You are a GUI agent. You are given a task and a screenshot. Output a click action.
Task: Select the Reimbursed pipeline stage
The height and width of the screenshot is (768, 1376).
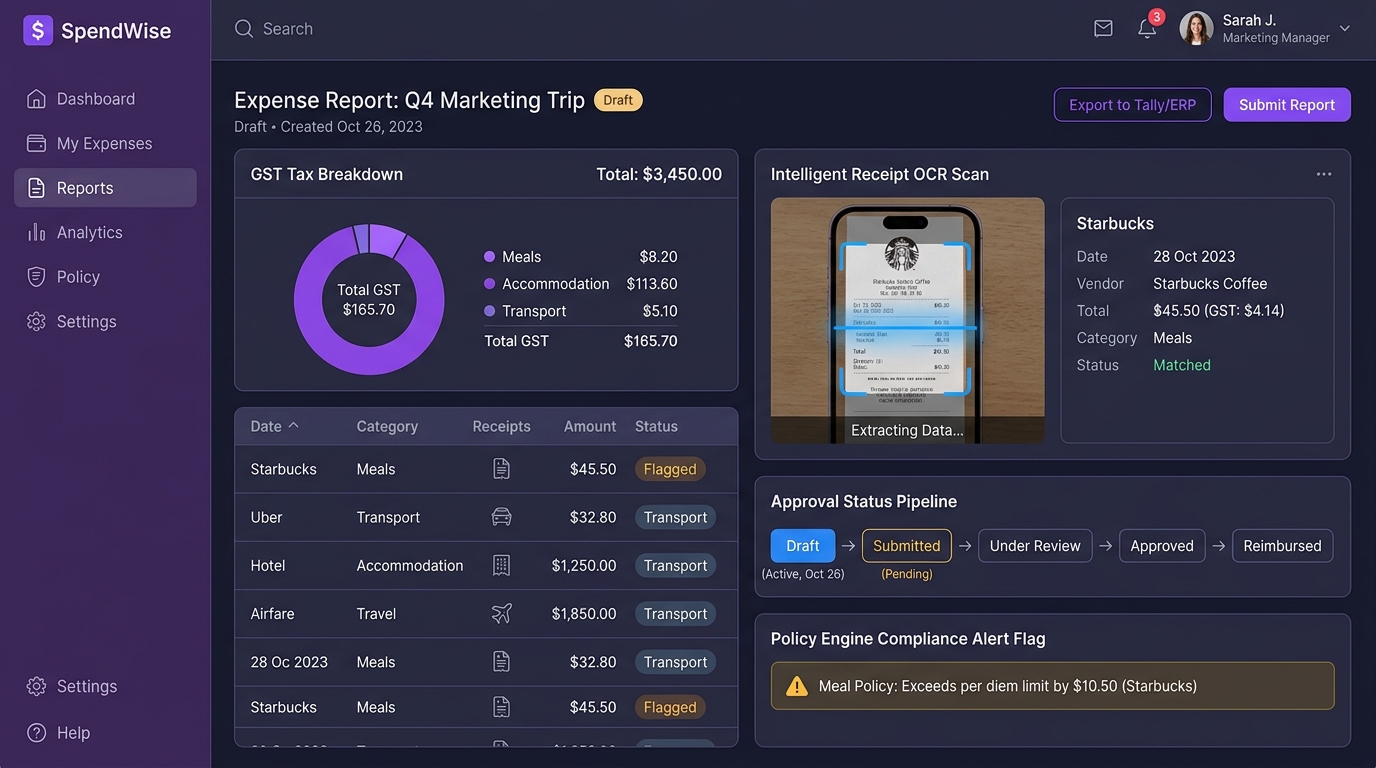click(1283, 546)
